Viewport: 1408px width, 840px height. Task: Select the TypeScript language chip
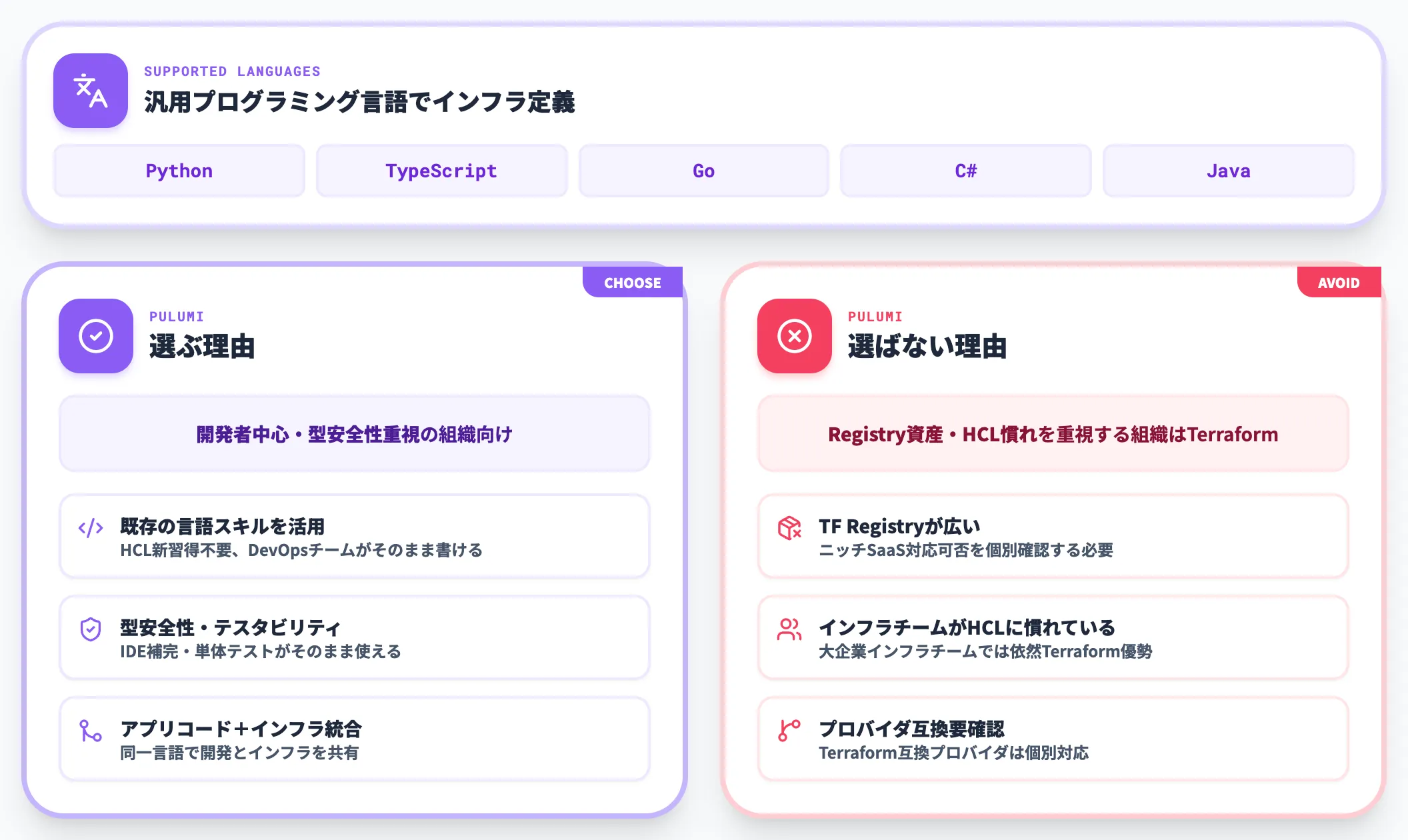click(x=441, y=171)
